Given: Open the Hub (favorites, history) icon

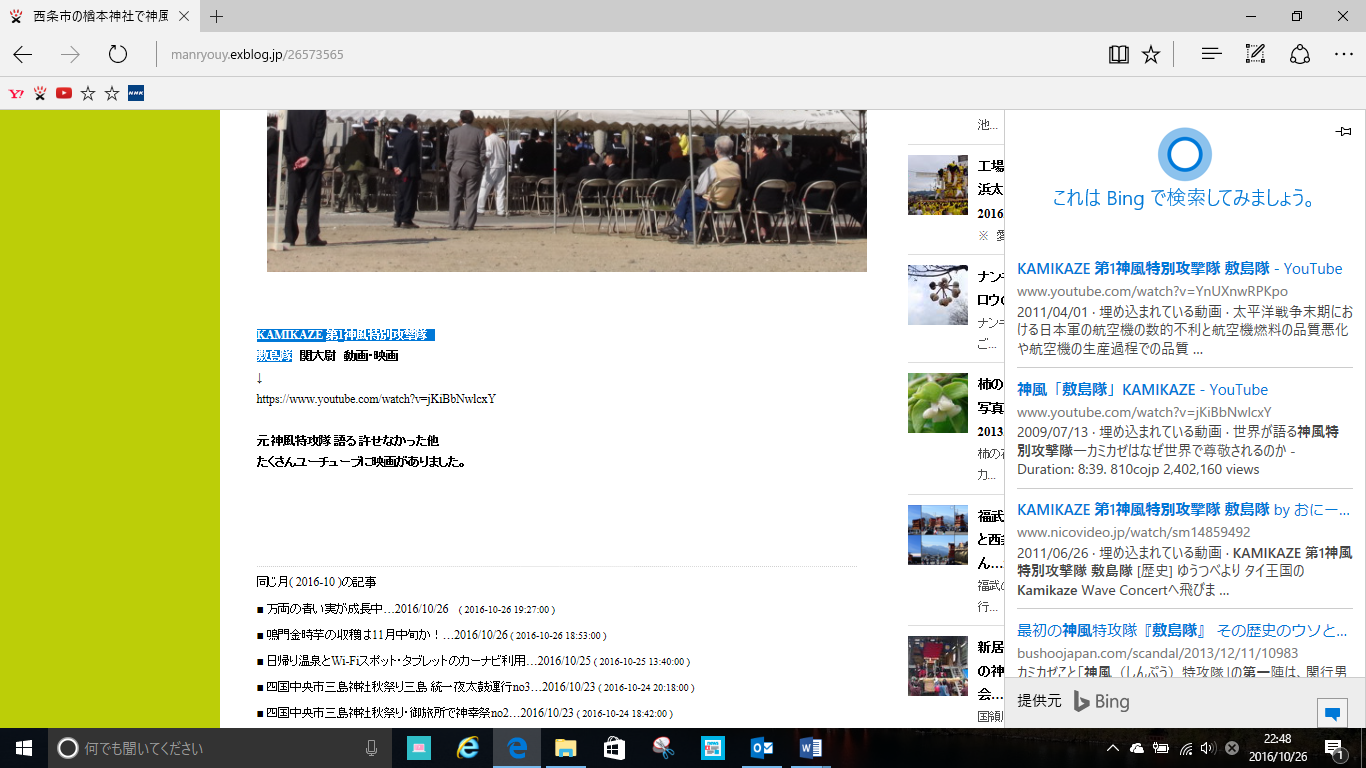Looking at the screenshot, I should click(x=1212, y=55).
